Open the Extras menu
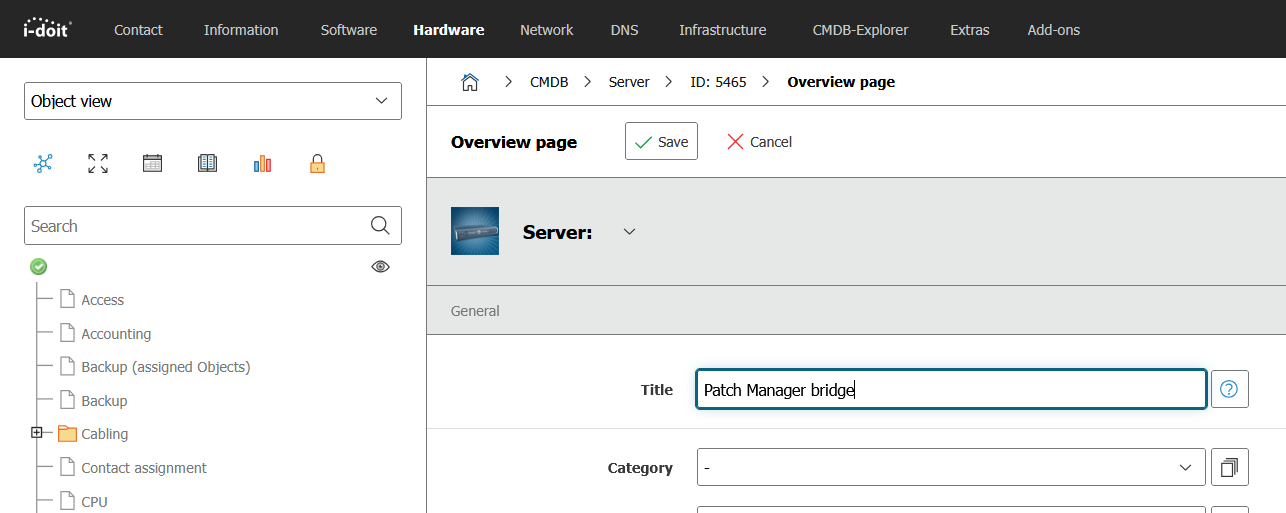This screenshot has height=513, width=1286. pos(970,29)
